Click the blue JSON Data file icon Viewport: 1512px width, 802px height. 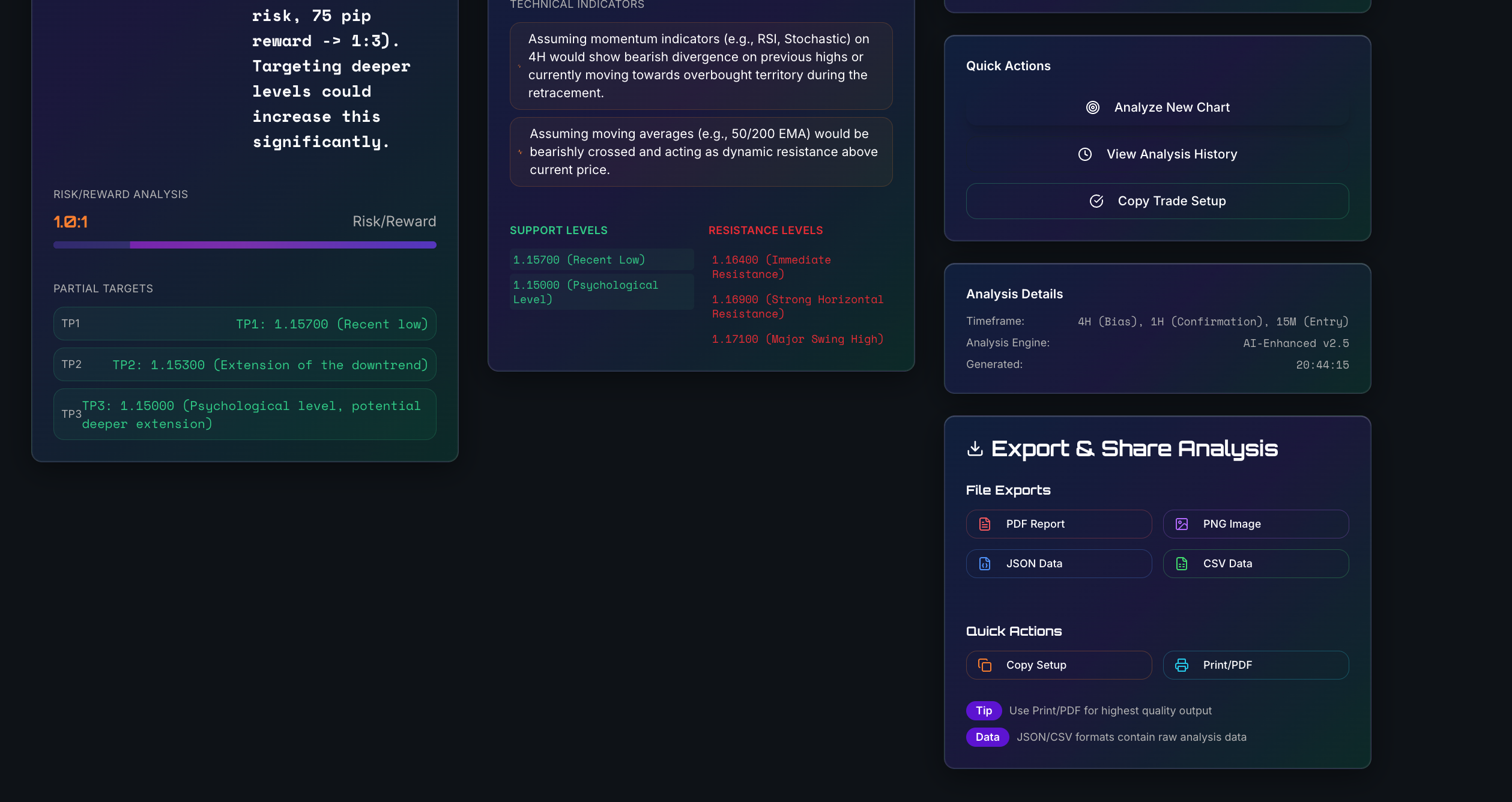pyautogui.click(x=985, y=564)
